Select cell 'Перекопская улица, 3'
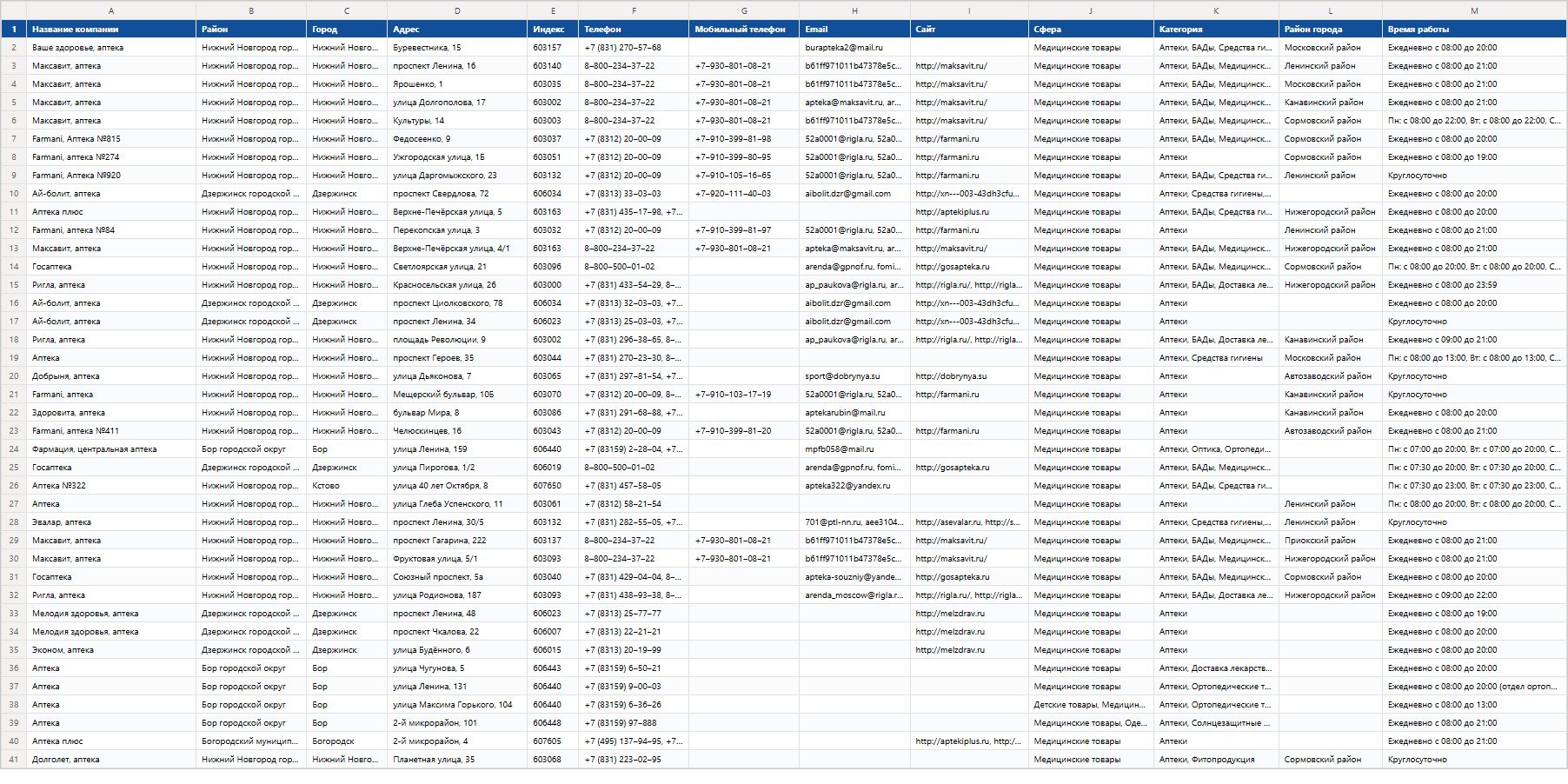Image resolution: width=1568 pixels, height=784 pixels. [x=457, y=230]
